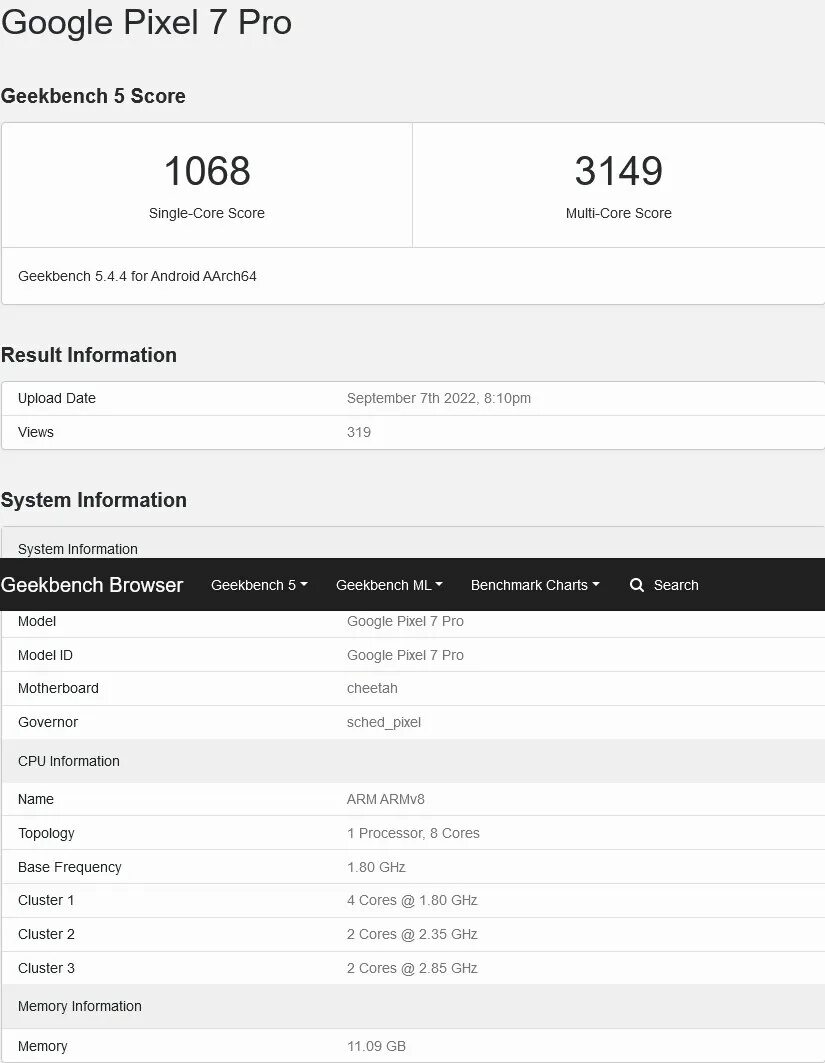
Task: Click the Model ID row label
Action: point(45,655)
